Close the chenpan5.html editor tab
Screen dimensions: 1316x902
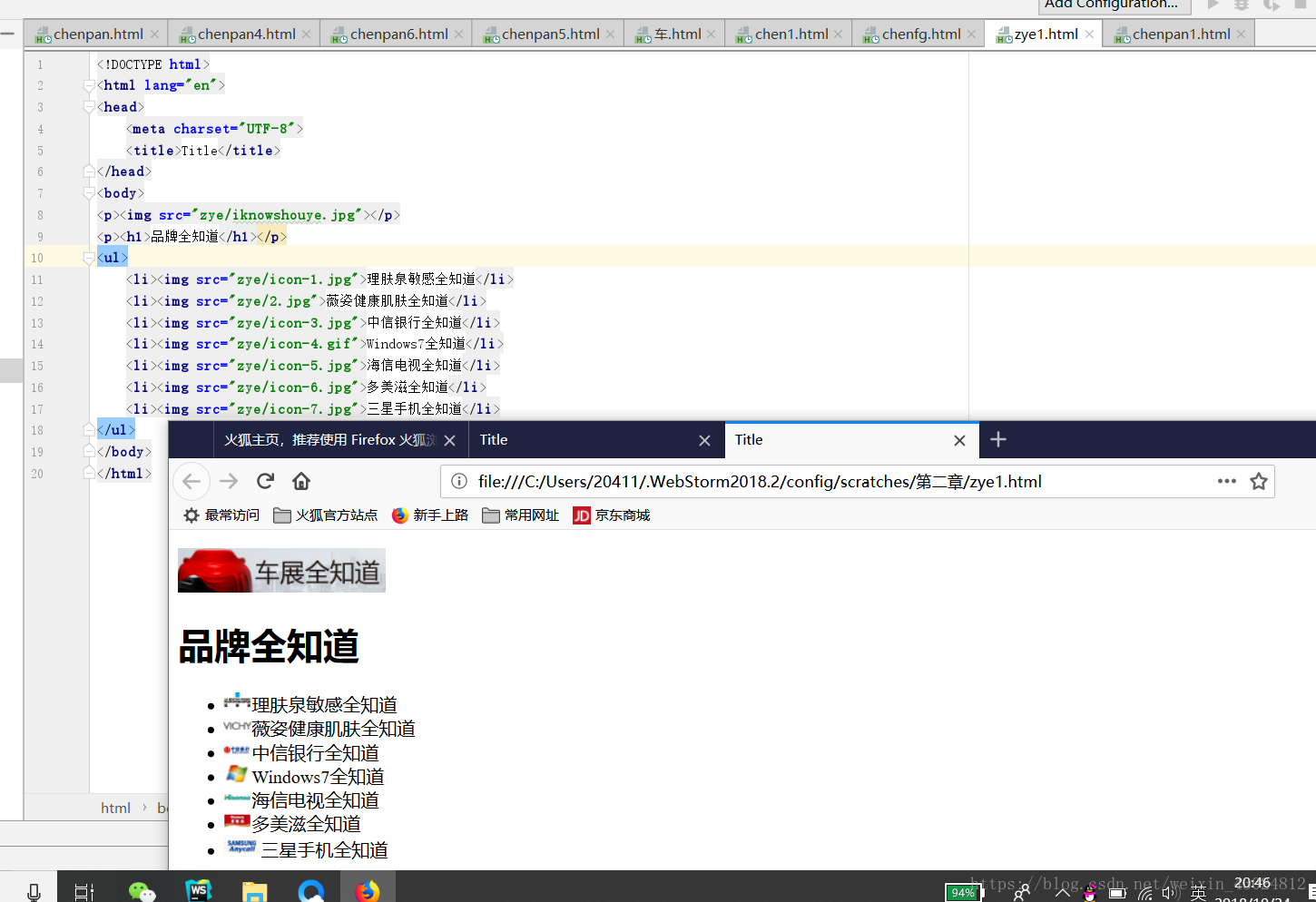(x=610, y=34)
